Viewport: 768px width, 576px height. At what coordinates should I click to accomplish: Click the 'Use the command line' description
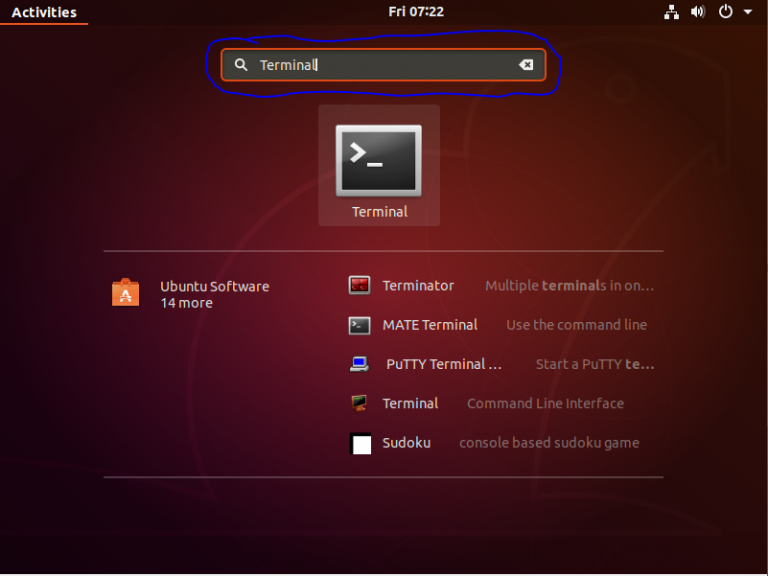[x=576, y=325]
